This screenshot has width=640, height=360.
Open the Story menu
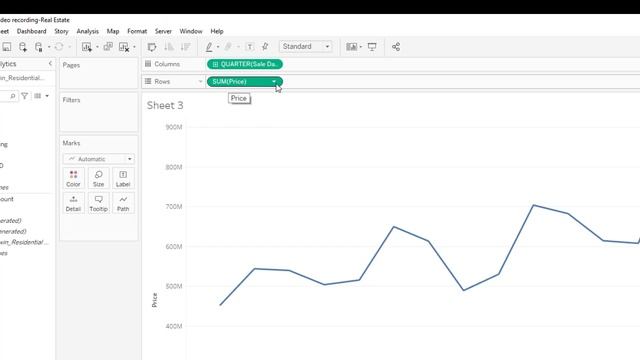[x=61, y=31]
